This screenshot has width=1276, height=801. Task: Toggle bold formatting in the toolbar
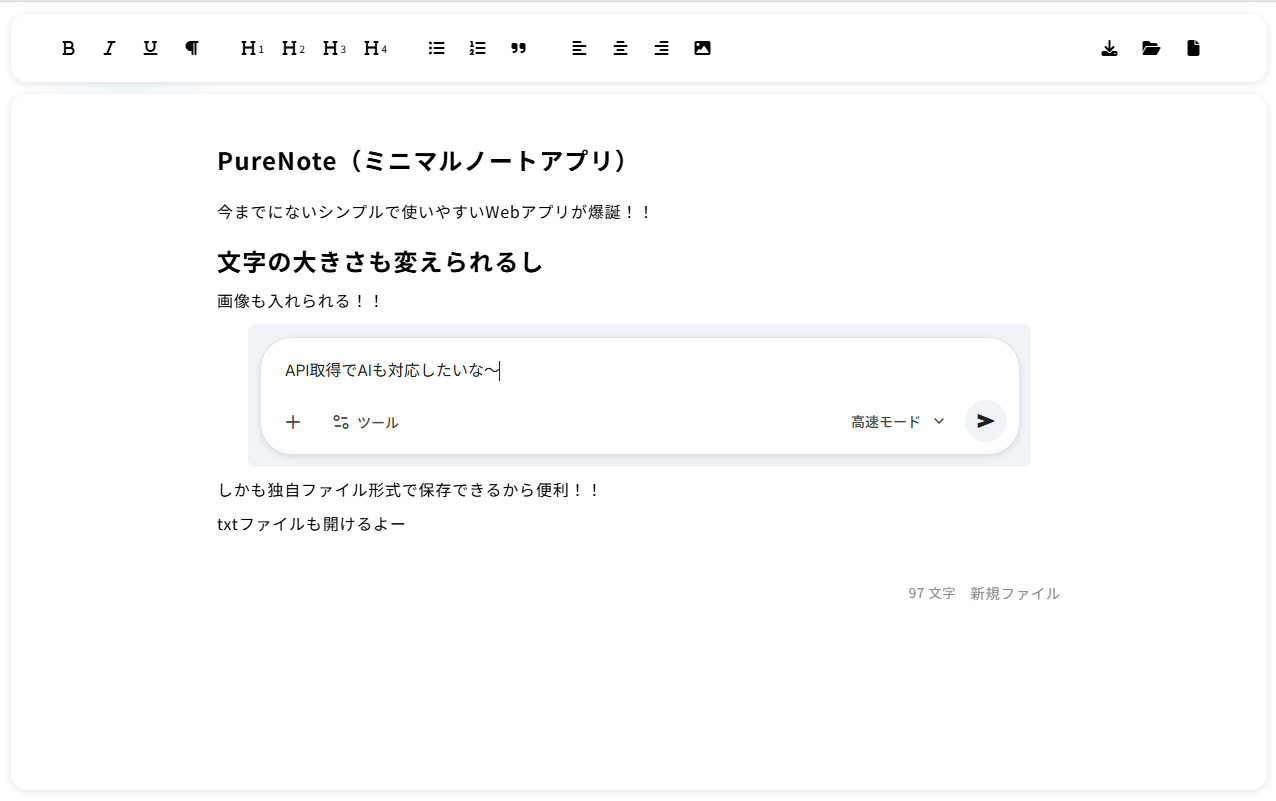click(68, 48)
